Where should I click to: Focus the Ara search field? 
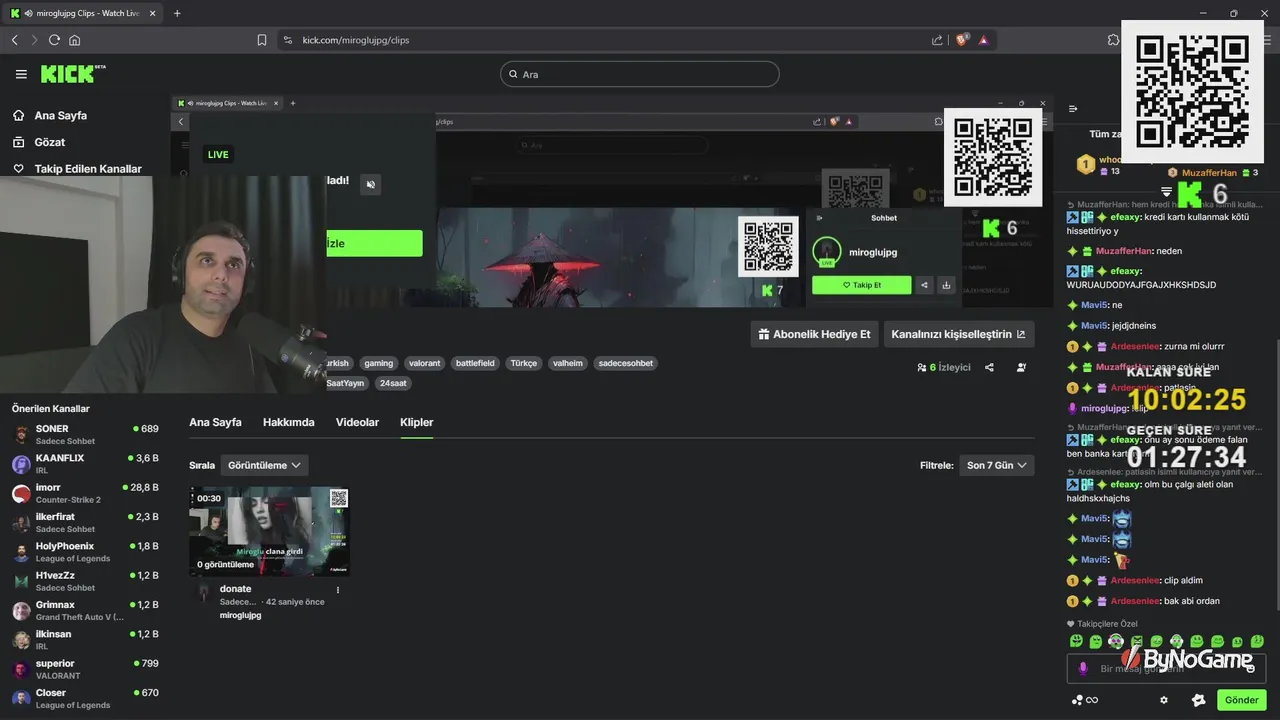click(x=640, y=74)
